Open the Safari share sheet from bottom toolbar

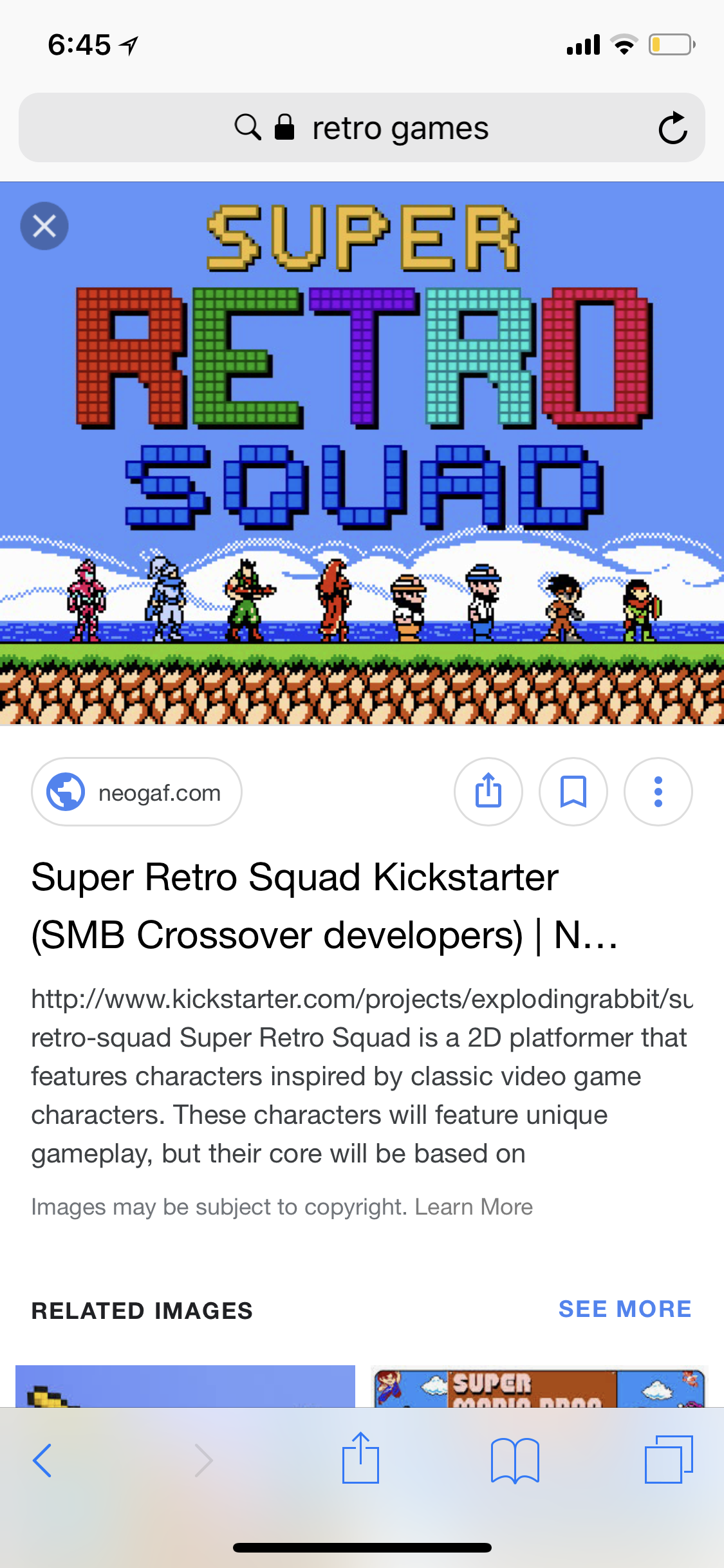[360, 1458]
